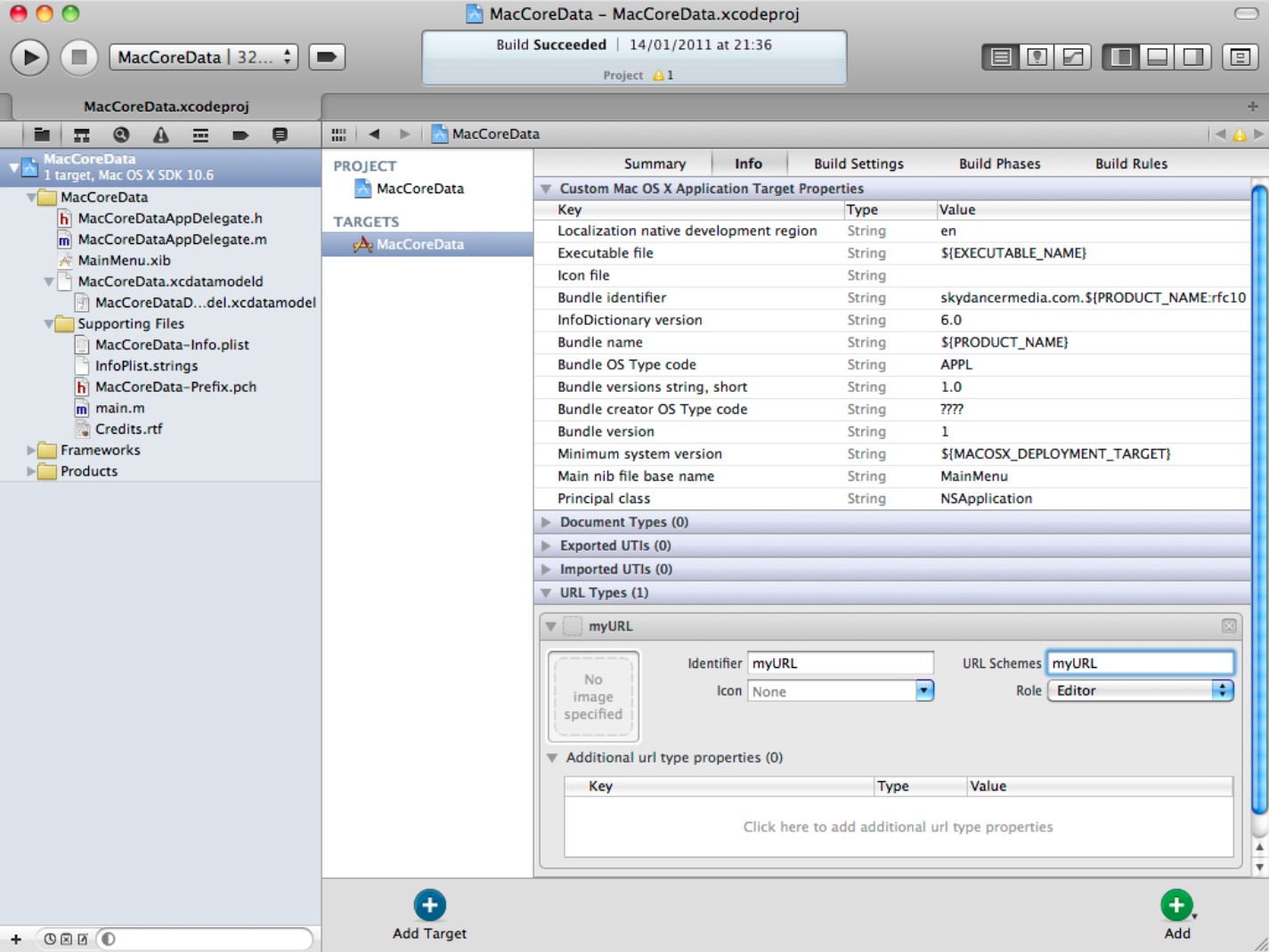This screenshot has height=952, width=1269.
Task: Open the Build Rules tab
Action: click(x=1131, y=164)
